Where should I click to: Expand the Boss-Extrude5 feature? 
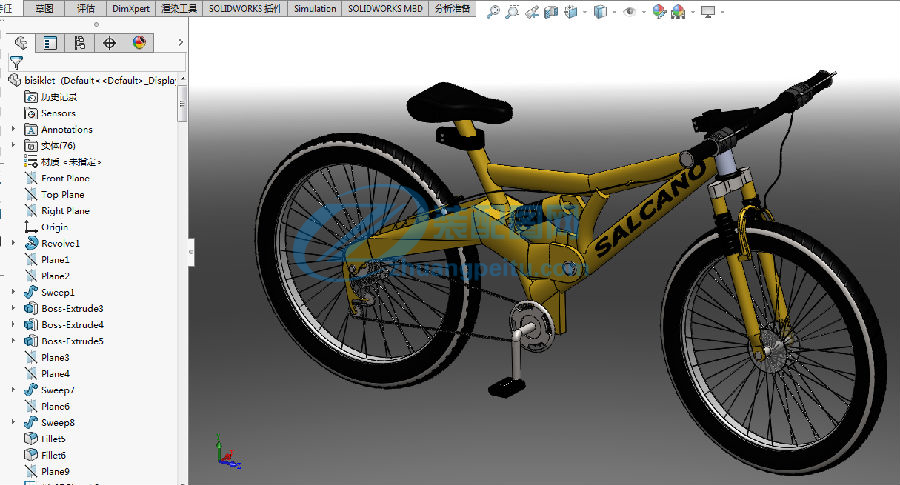click(13, 340)
